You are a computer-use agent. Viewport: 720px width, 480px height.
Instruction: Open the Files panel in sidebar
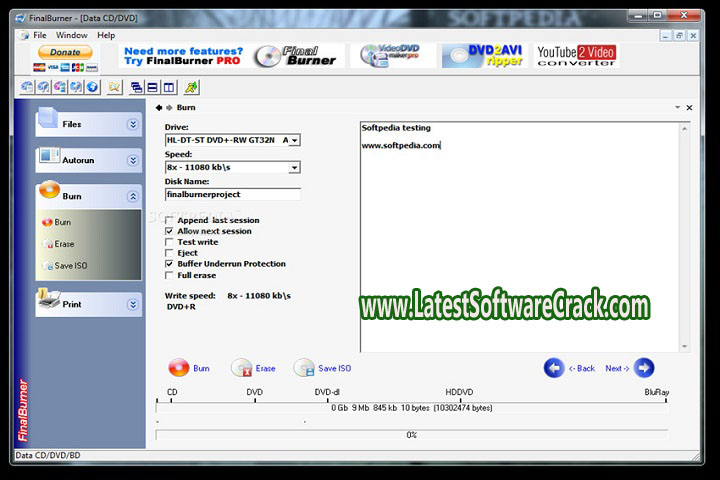coord(88,124)
